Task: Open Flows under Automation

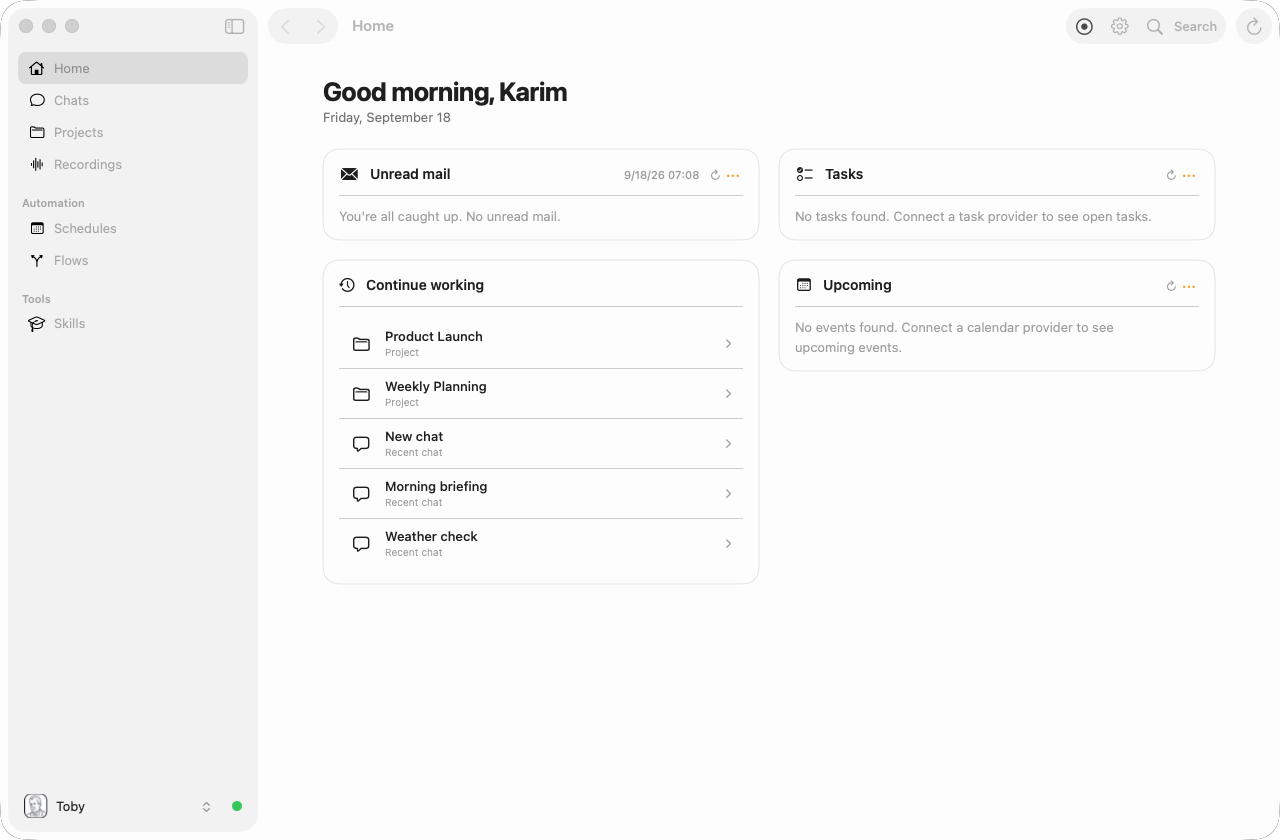Action: [133, 260]
